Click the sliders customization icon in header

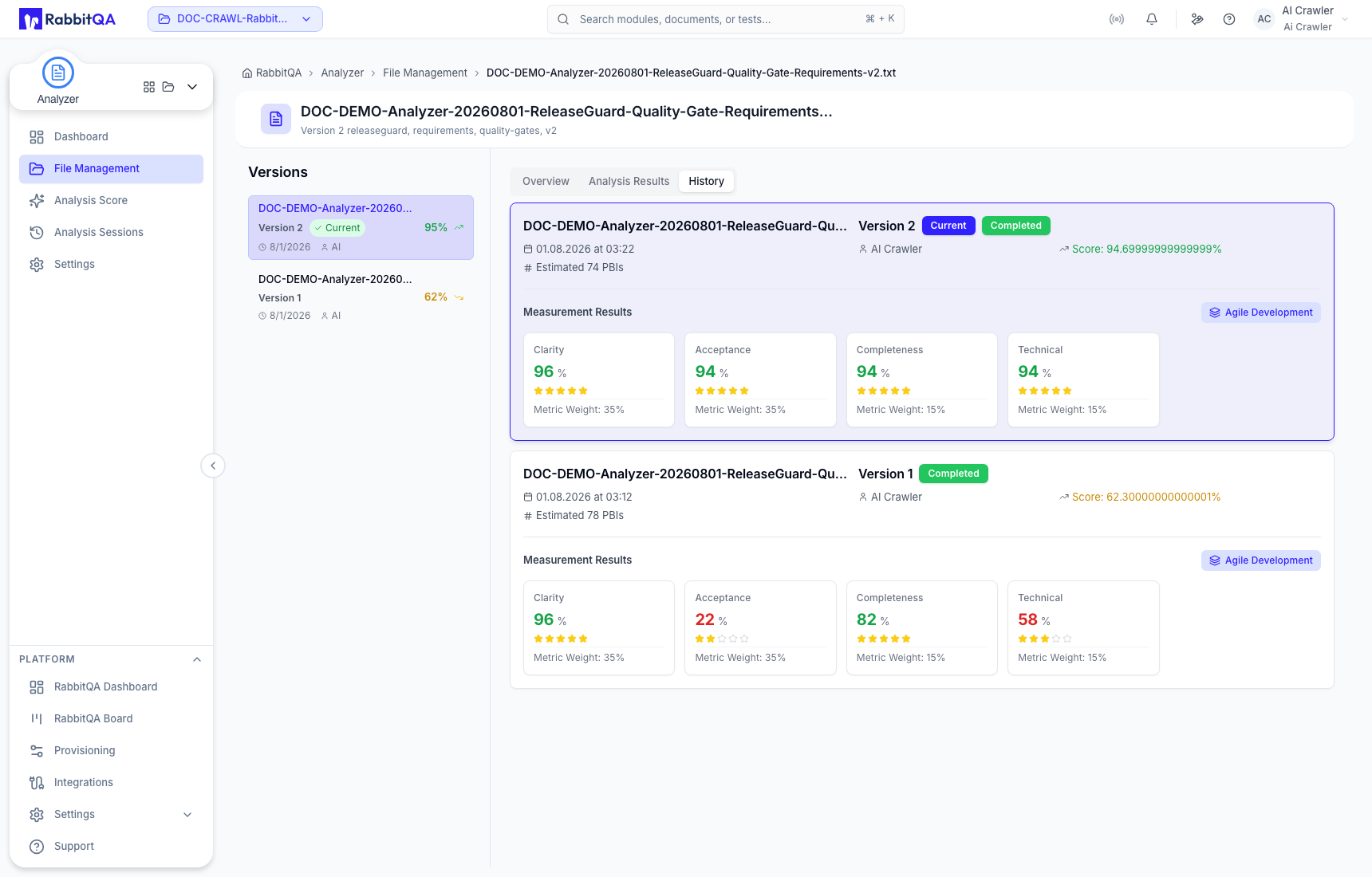tap(1197, 19)
